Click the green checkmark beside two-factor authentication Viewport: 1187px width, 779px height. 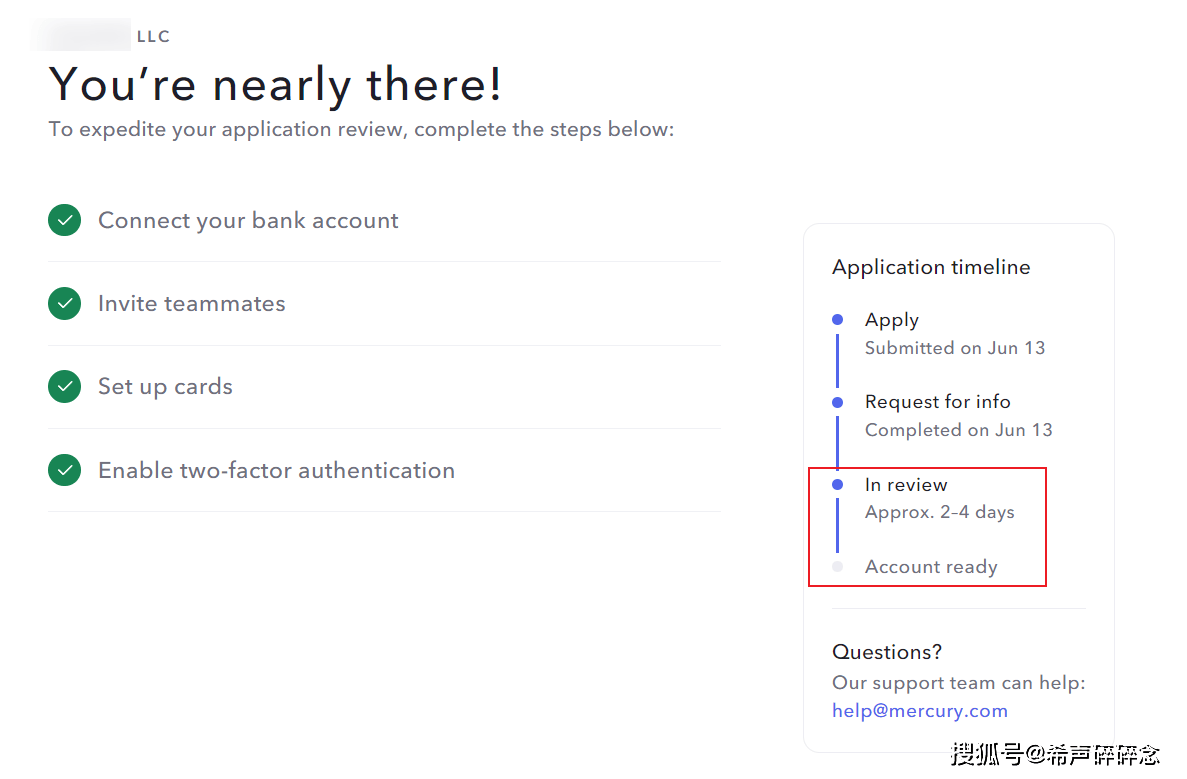[64, 470]
